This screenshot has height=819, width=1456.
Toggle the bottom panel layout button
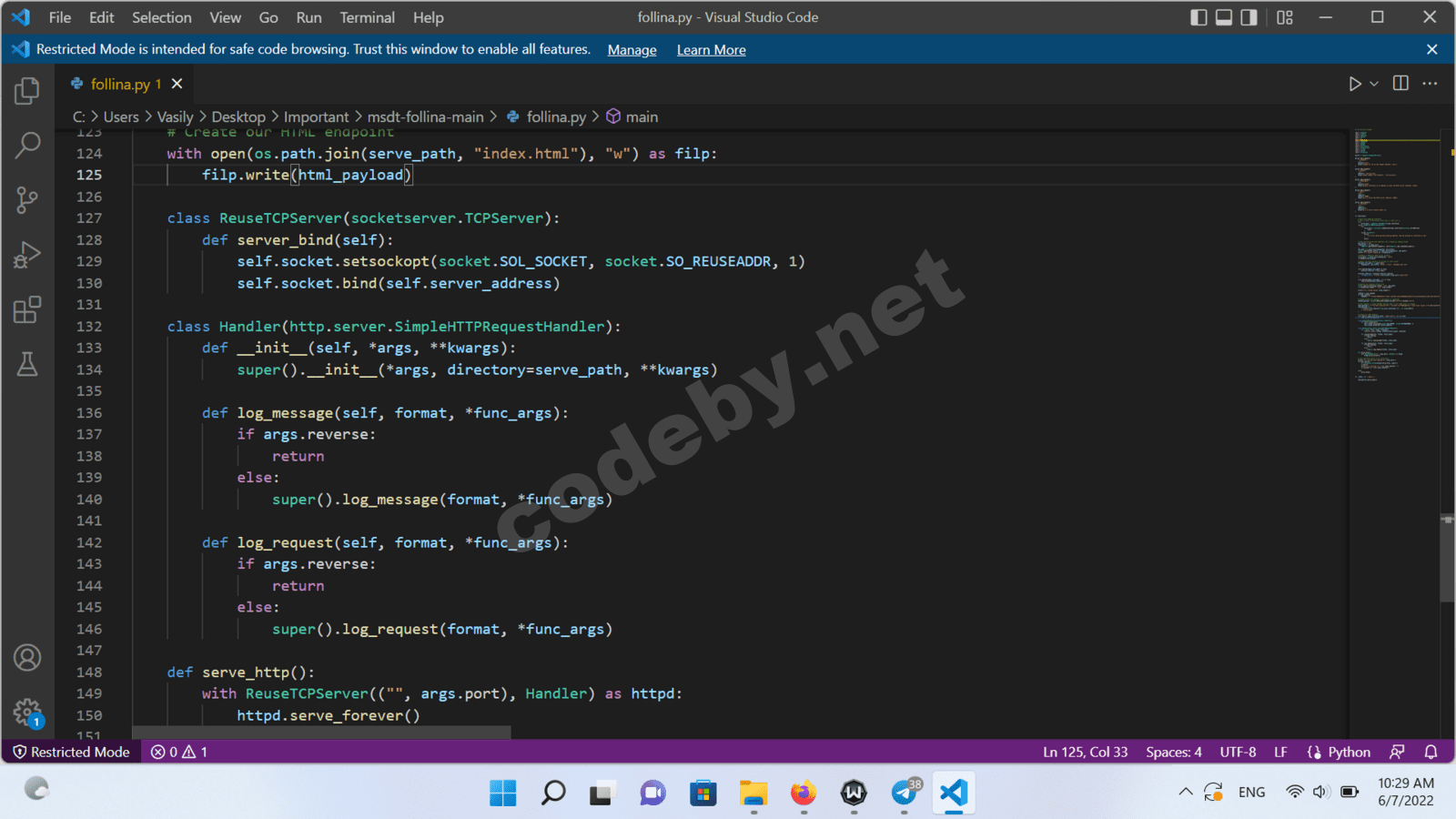[1224, 17]
